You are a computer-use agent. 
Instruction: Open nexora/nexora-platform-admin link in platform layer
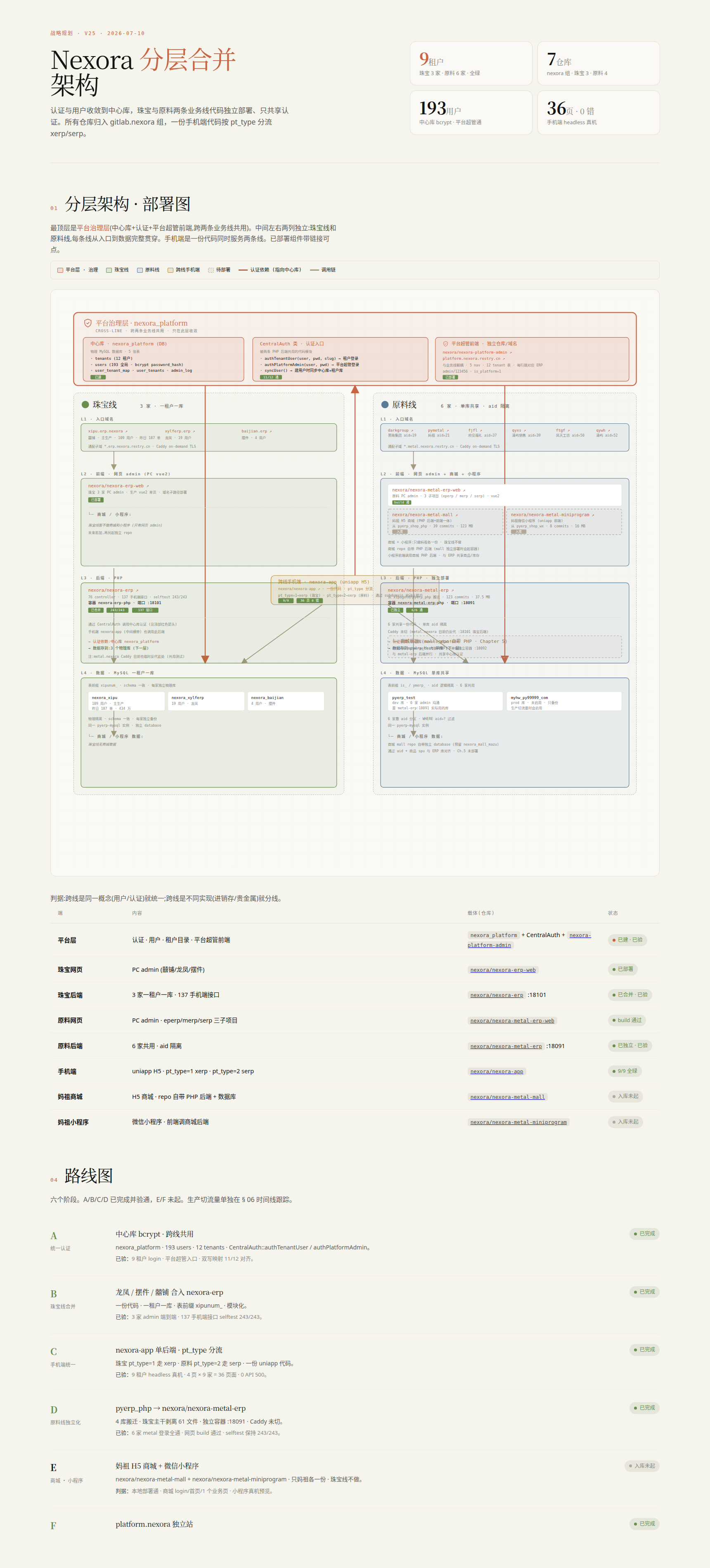click(x=477, y=352)
